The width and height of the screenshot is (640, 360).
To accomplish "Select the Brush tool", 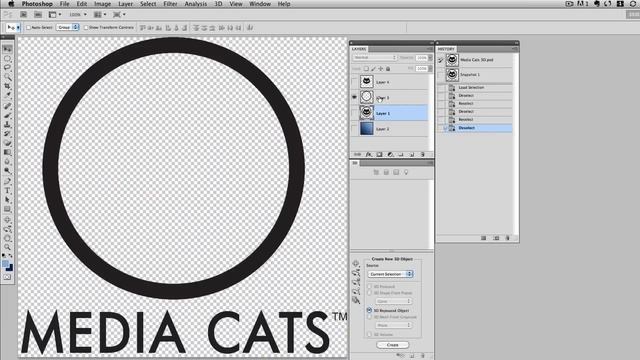I will [7, 116].
